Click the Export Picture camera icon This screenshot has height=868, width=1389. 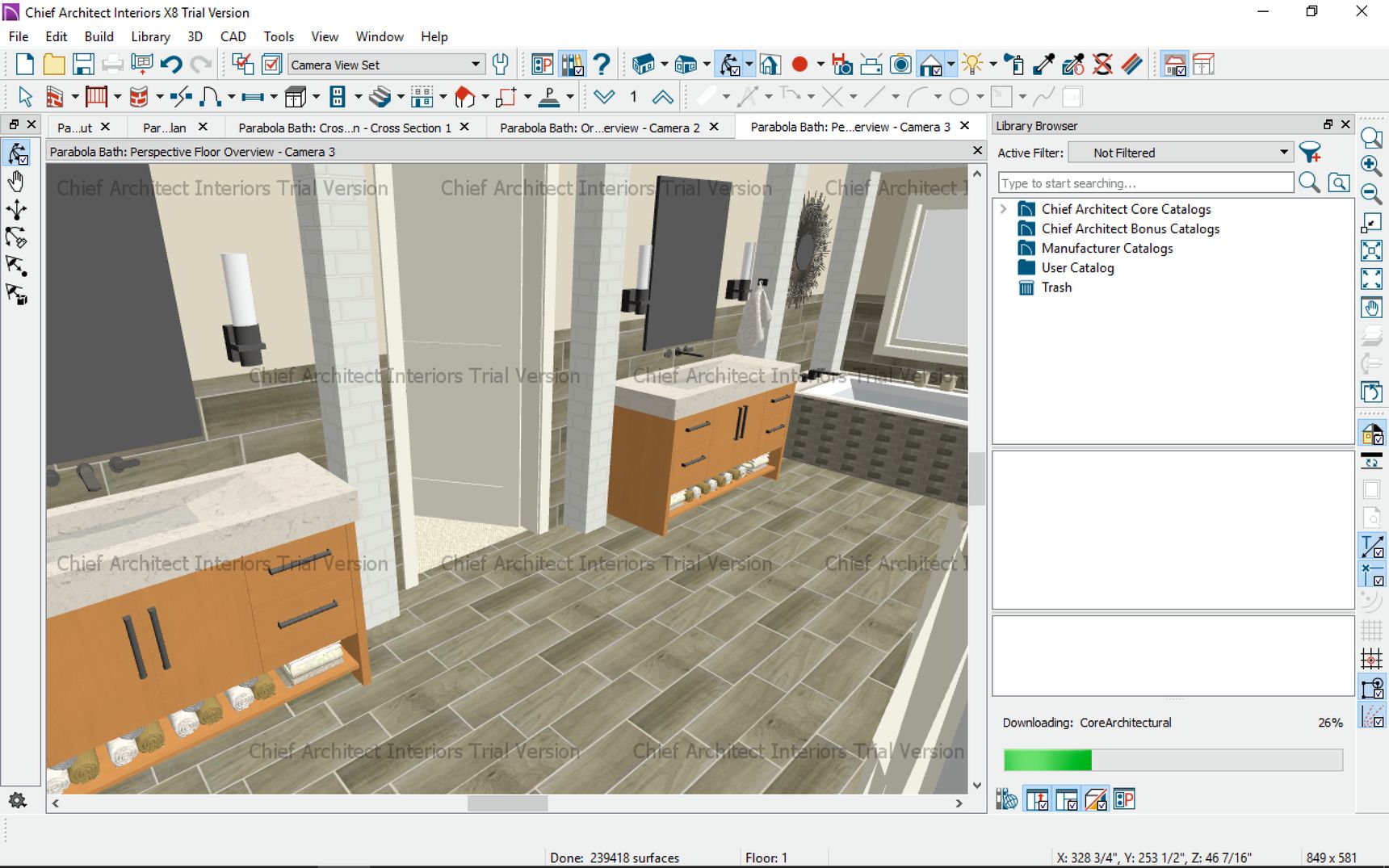tap(900, 65)
